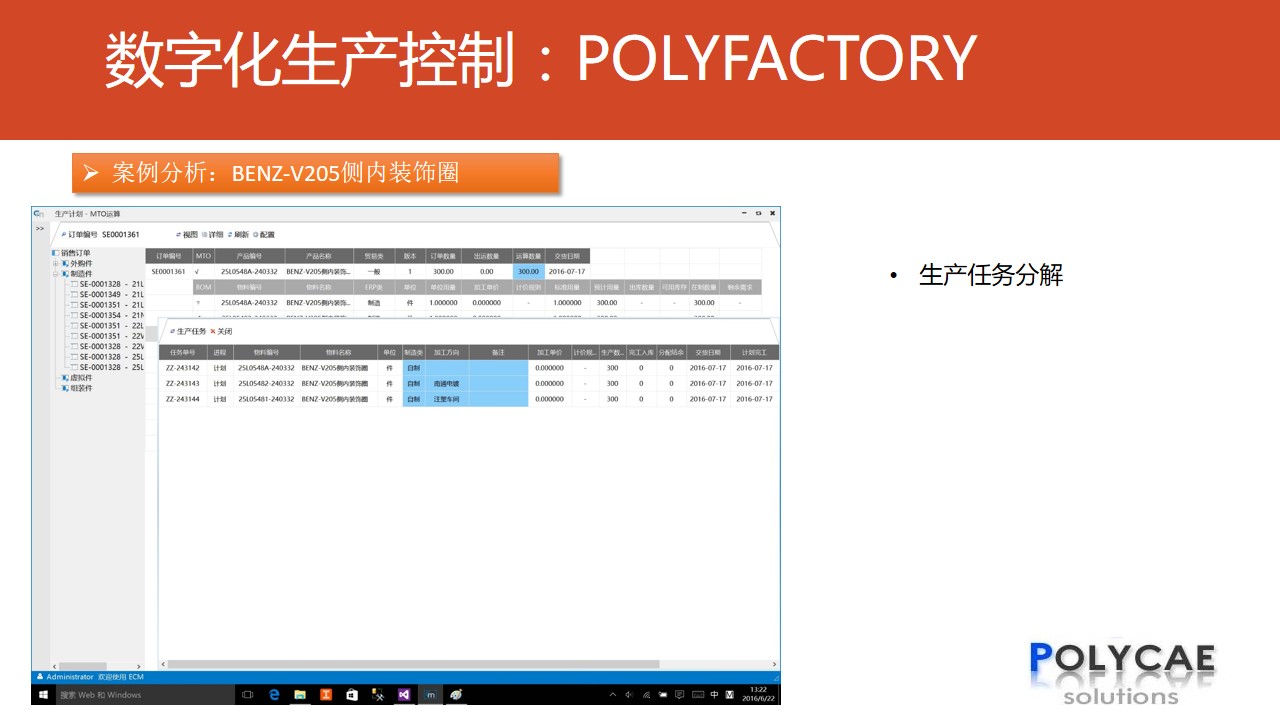Open Visual Studio from the taskbar
Image resolution: width=1280 pixels, height=720 pixels.
click(404, 694)
